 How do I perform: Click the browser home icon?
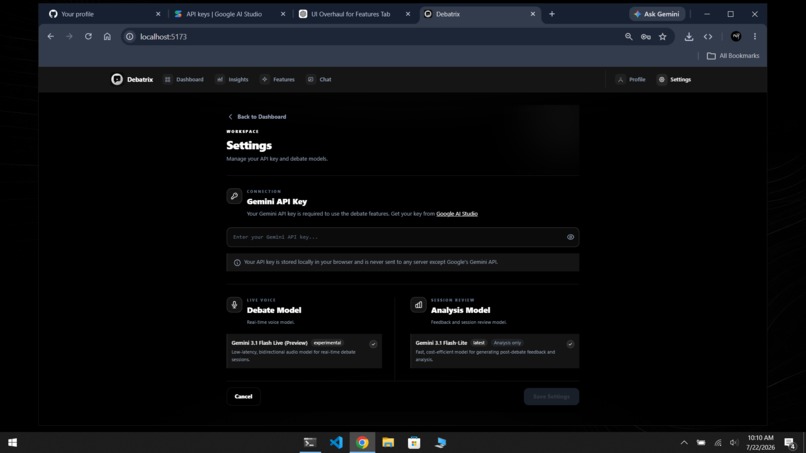click(107, 37)
